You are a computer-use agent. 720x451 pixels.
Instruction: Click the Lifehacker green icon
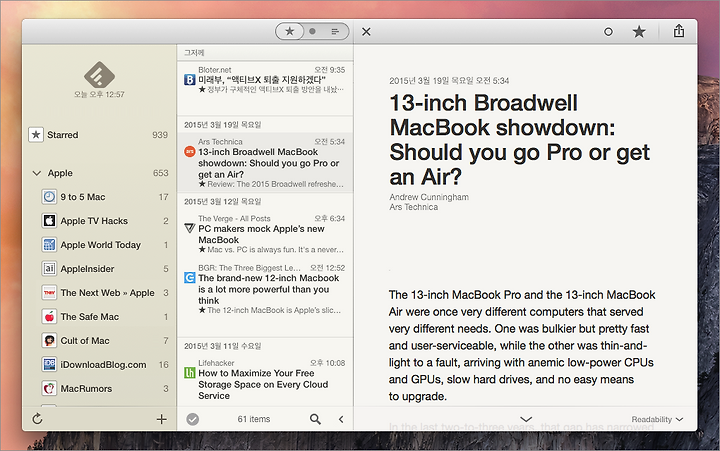tap(190, 372)
